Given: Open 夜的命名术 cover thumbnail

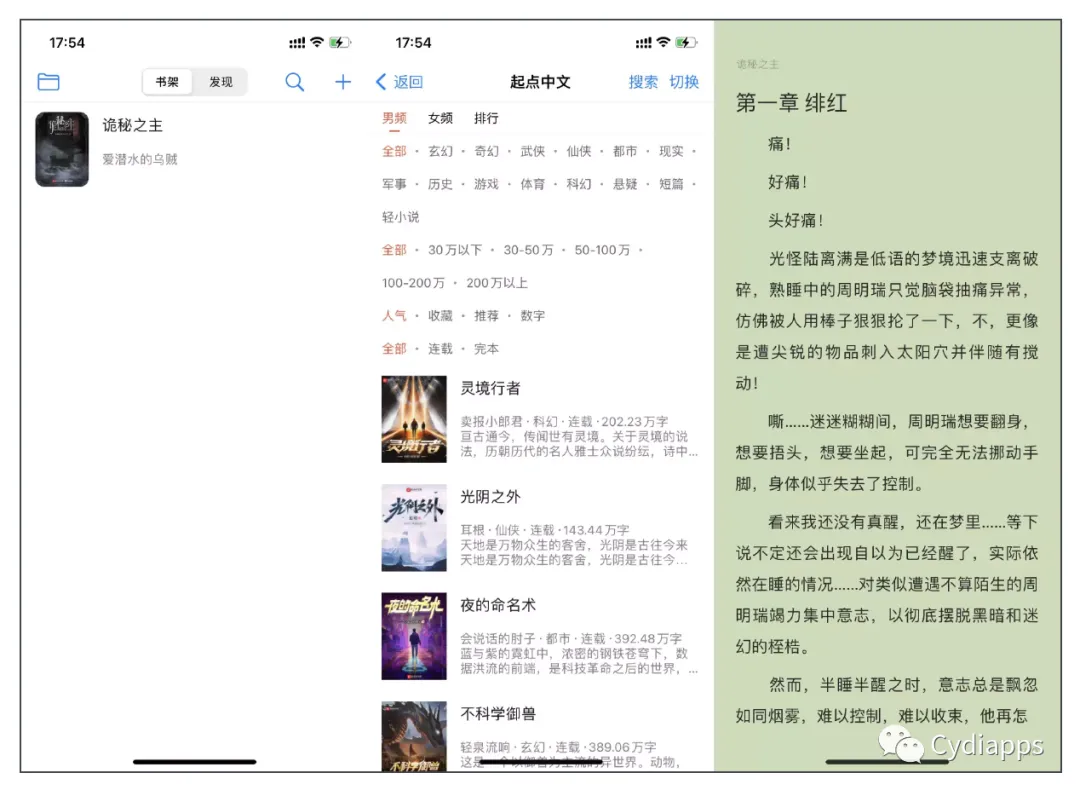Looking at the screenshot, I should 414,636.
